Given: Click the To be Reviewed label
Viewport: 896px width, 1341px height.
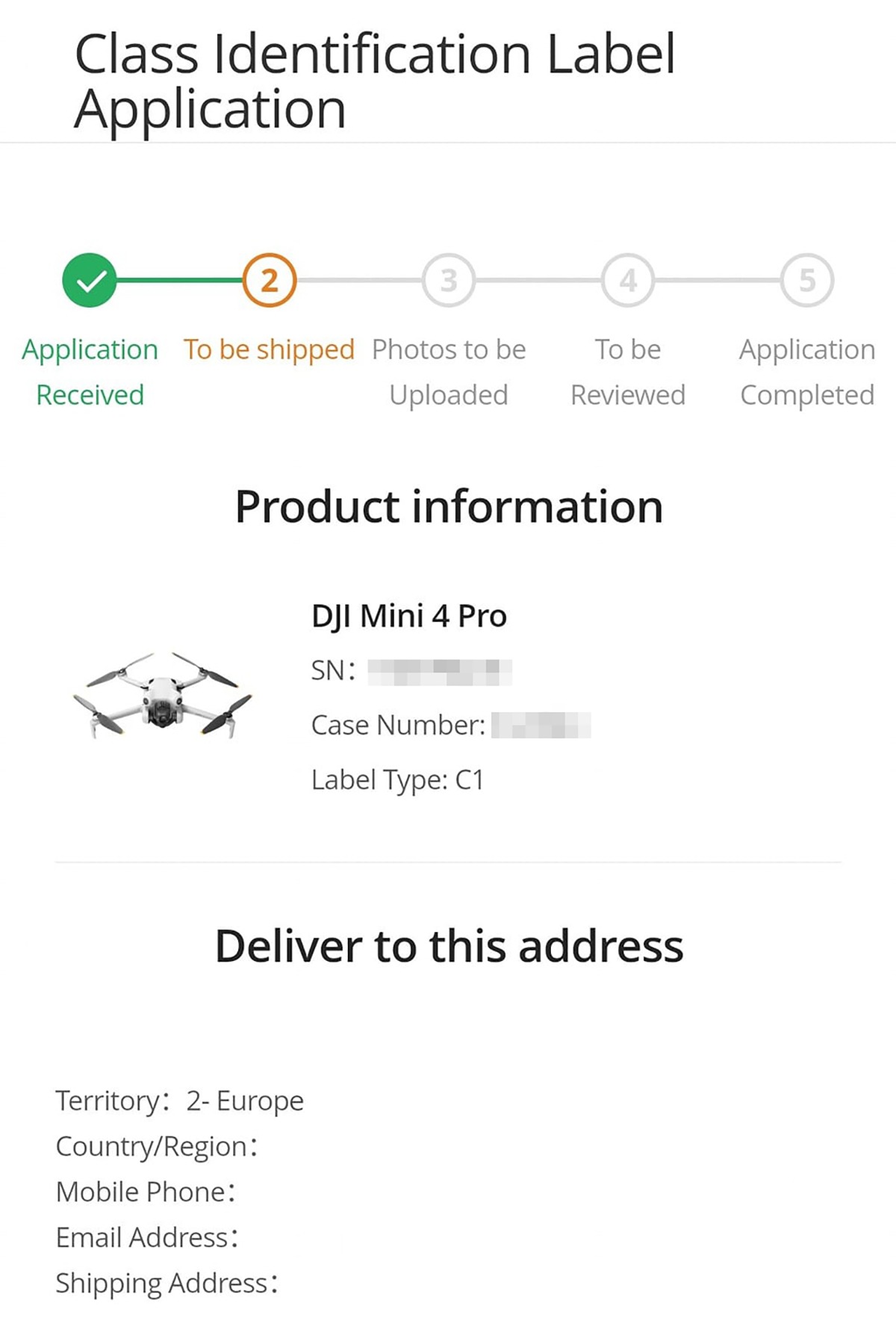Looking at the screenshot, I should pyautogui.click(x=628, y=372).
